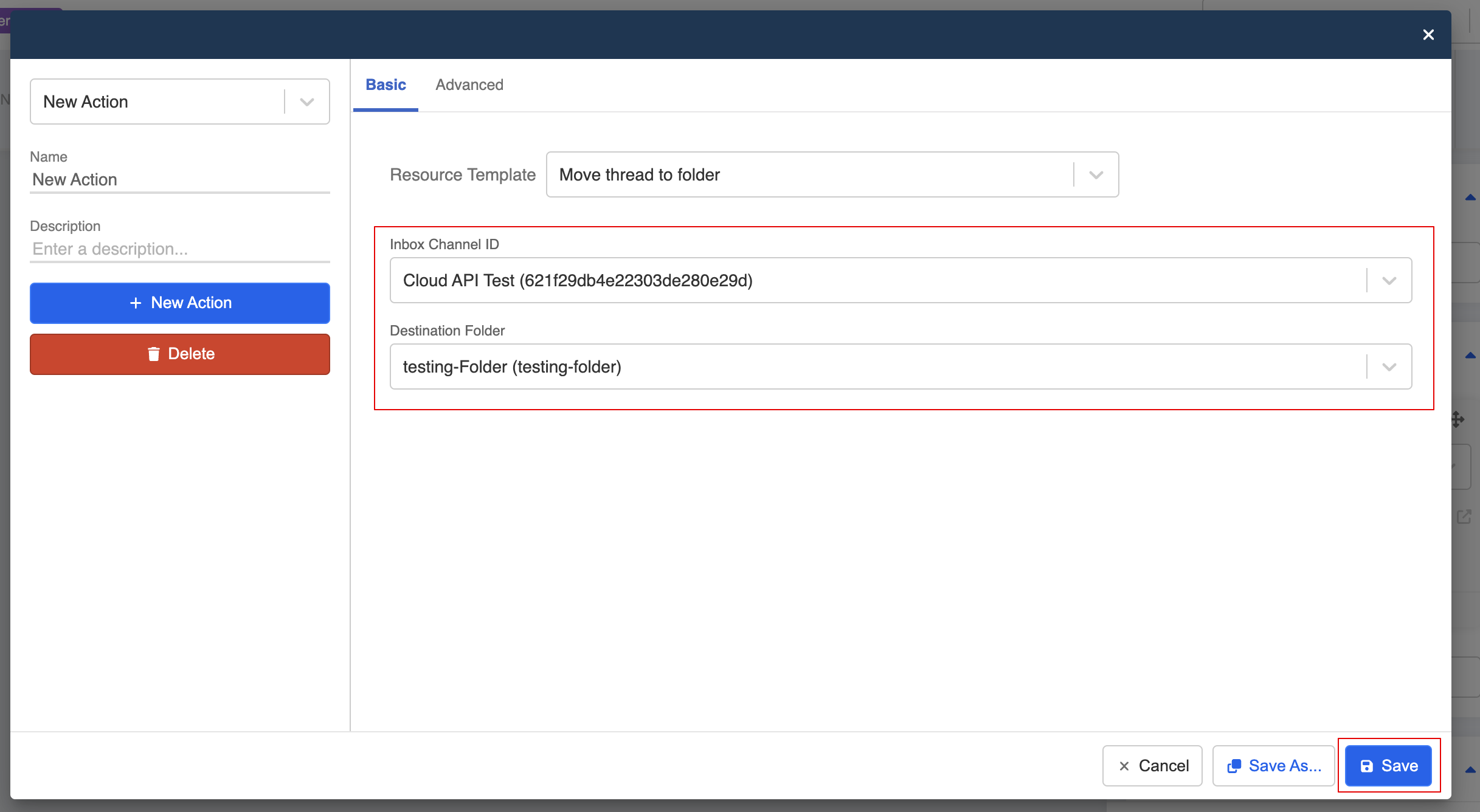Click the floppy disk Save icon
Image resolution: width=1480 pixels, height=812 pixels.
(1367, 766)
